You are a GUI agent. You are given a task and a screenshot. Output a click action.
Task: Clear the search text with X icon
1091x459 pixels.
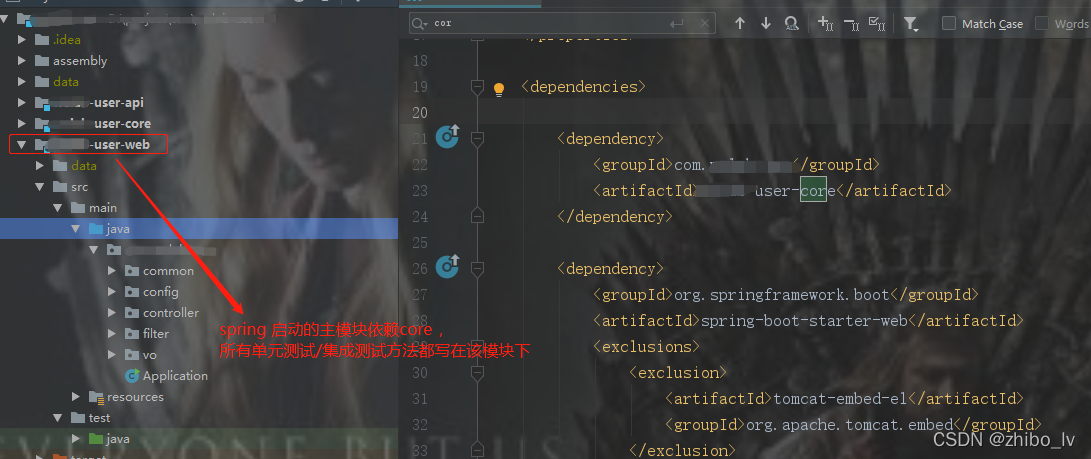click(706, 24)
